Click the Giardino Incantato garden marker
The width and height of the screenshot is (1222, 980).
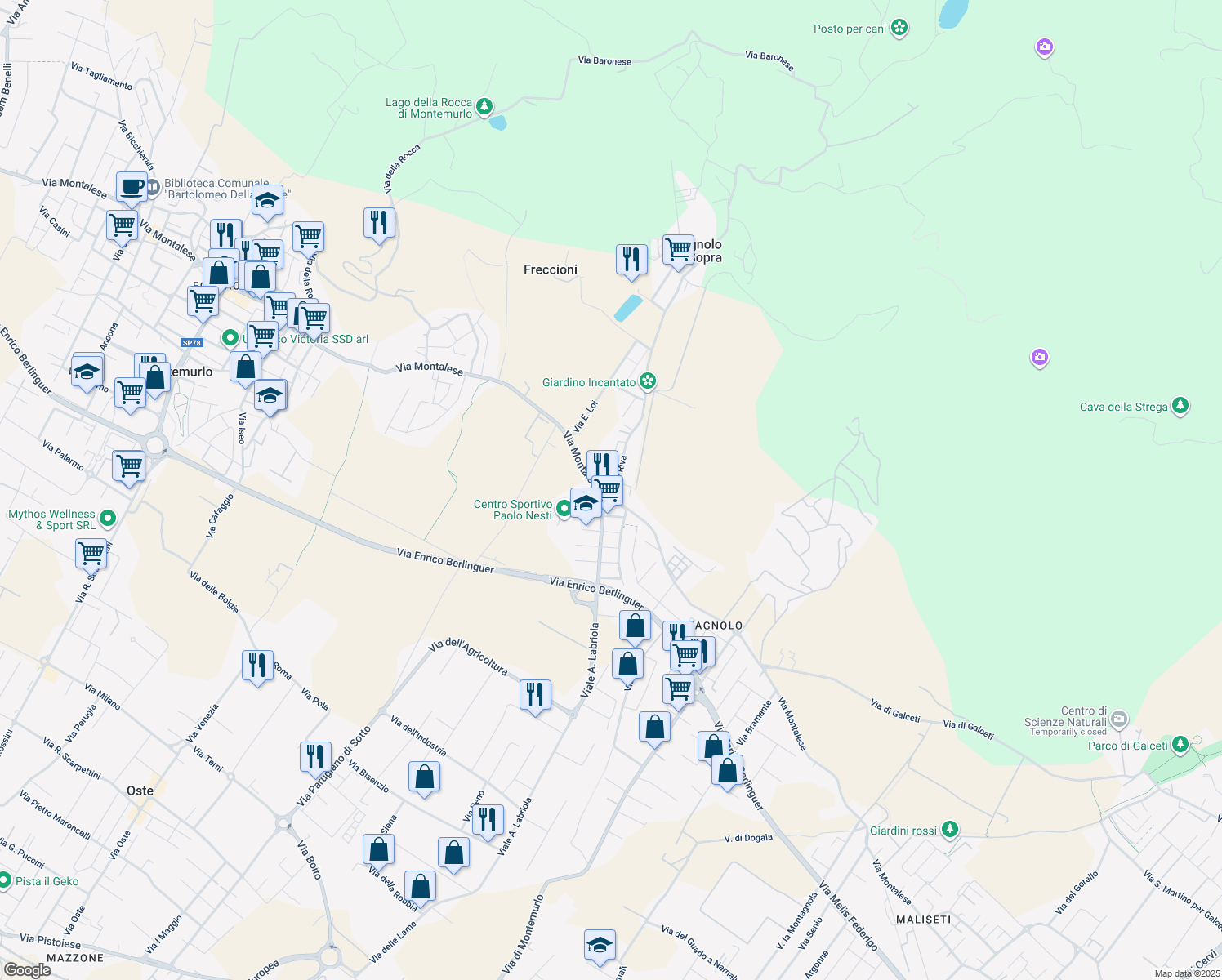point(648,381)
